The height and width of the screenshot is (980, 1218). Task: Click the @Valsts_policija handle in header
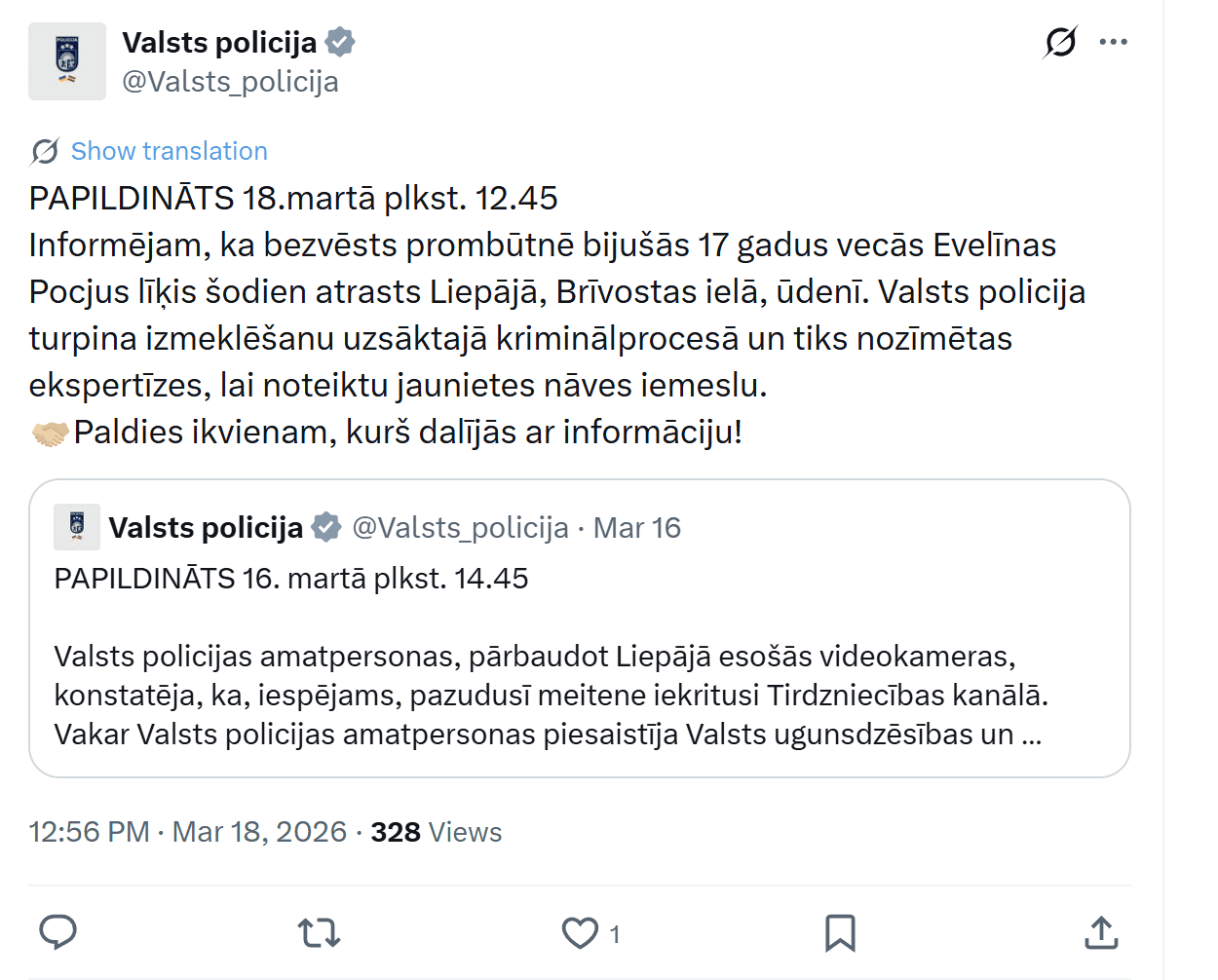[x=230, y=82]
